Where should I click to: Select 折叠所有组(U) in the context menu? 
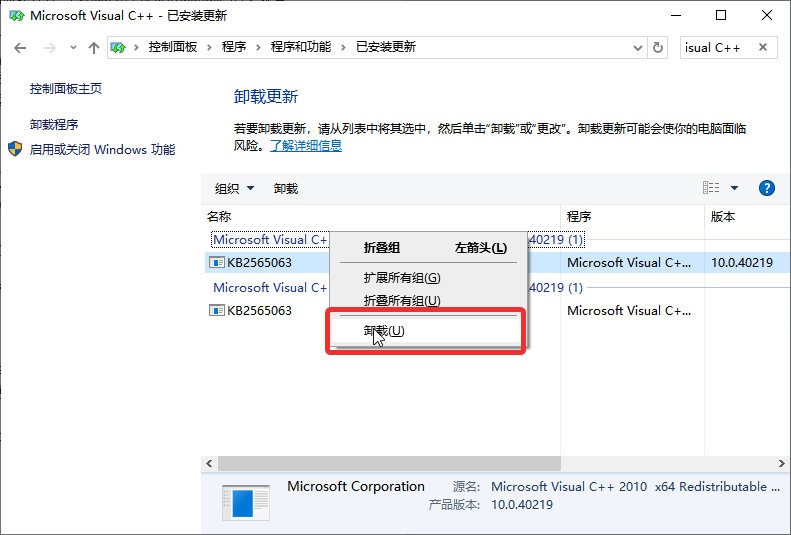428,301
